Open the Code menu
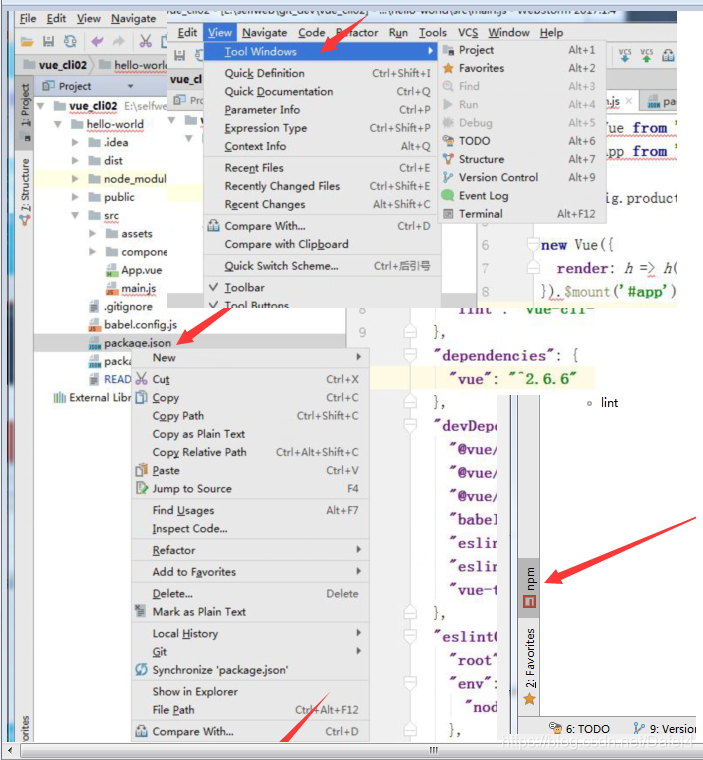Image resolution: width=703 pixels, height=760 pixels. tap(312, 32)
